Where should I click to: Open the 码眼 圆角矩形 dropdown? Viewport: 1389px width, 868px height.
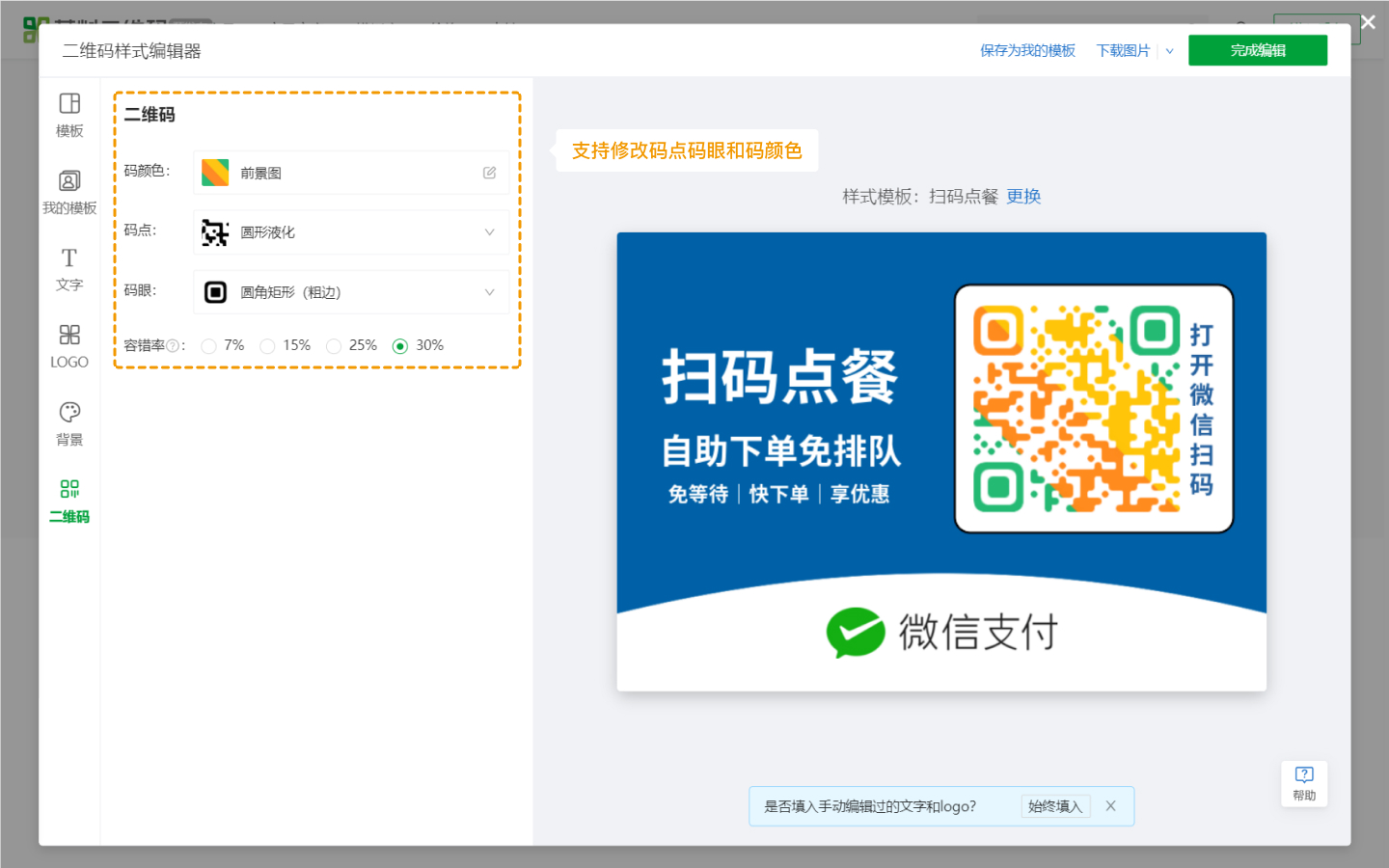point(351,292)
